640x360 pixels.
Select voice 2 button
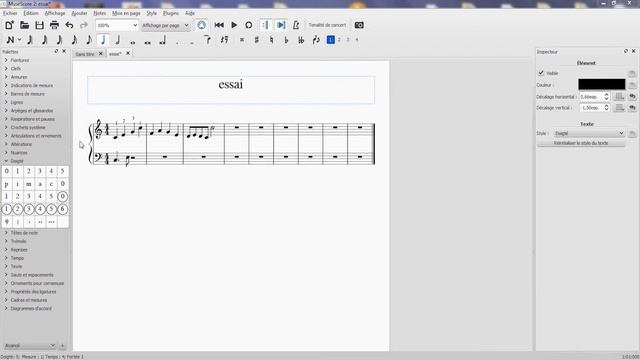pos(339,40)
